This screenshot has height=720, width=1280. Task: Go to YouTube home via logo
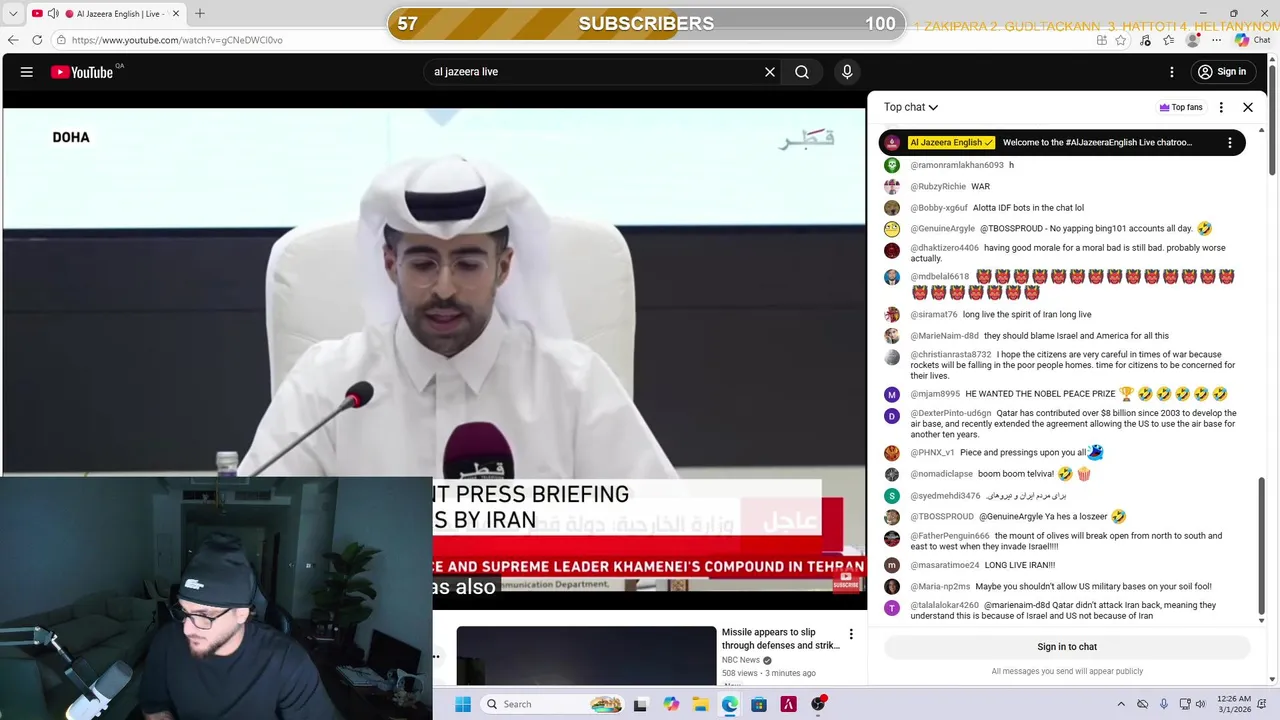pos(82,72)
